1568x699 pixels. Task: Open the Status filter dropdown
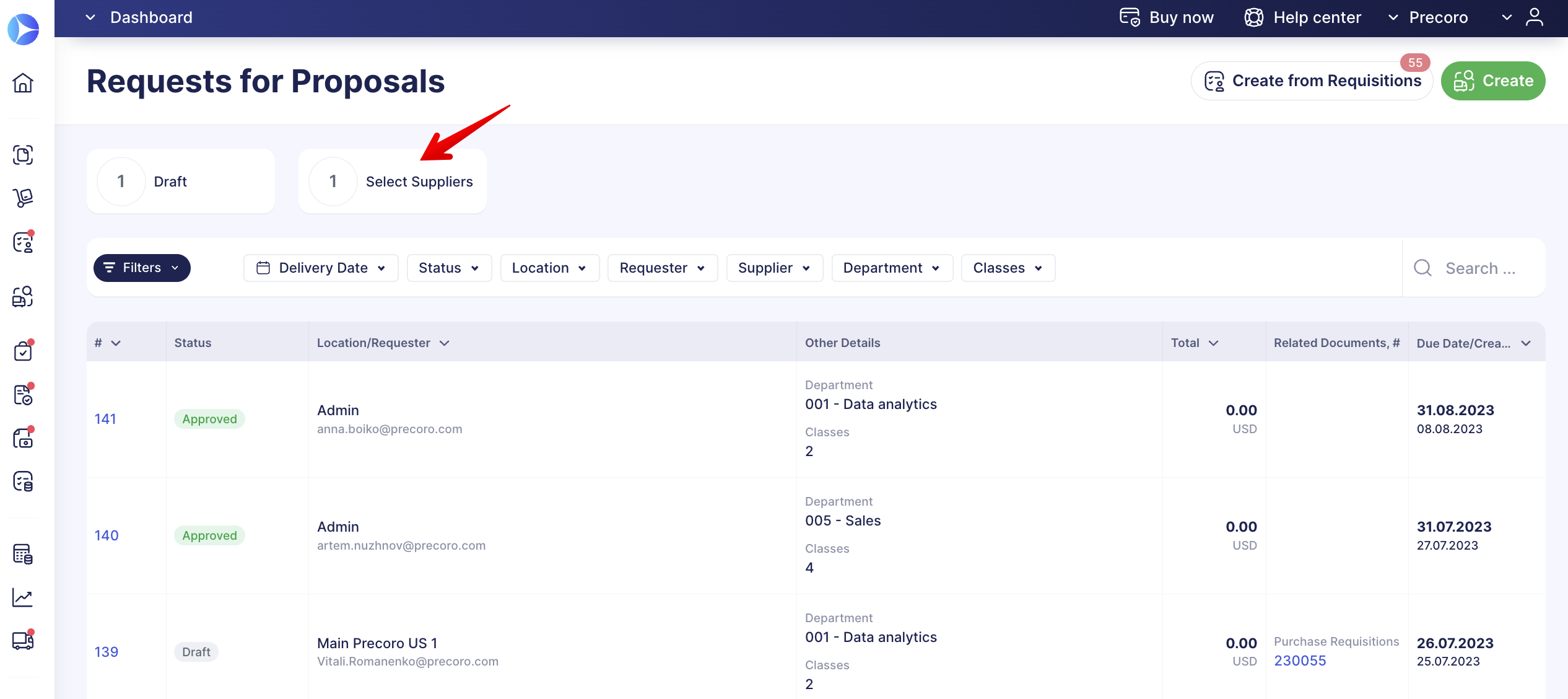449,268
